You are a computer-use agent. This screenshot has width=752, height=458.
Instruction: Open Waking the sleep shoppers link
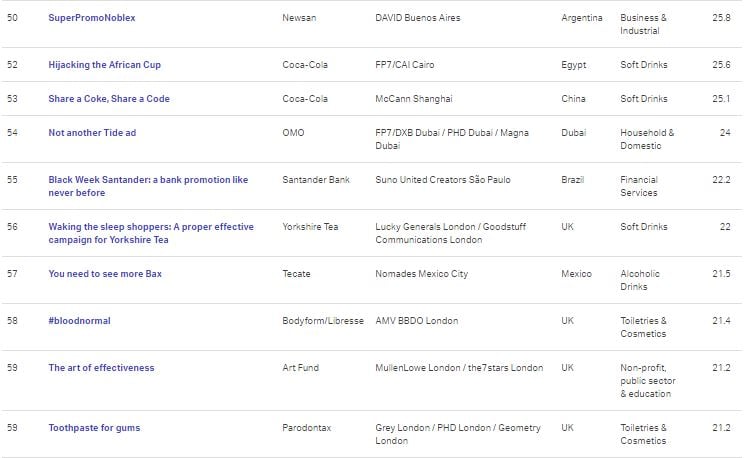151,233
